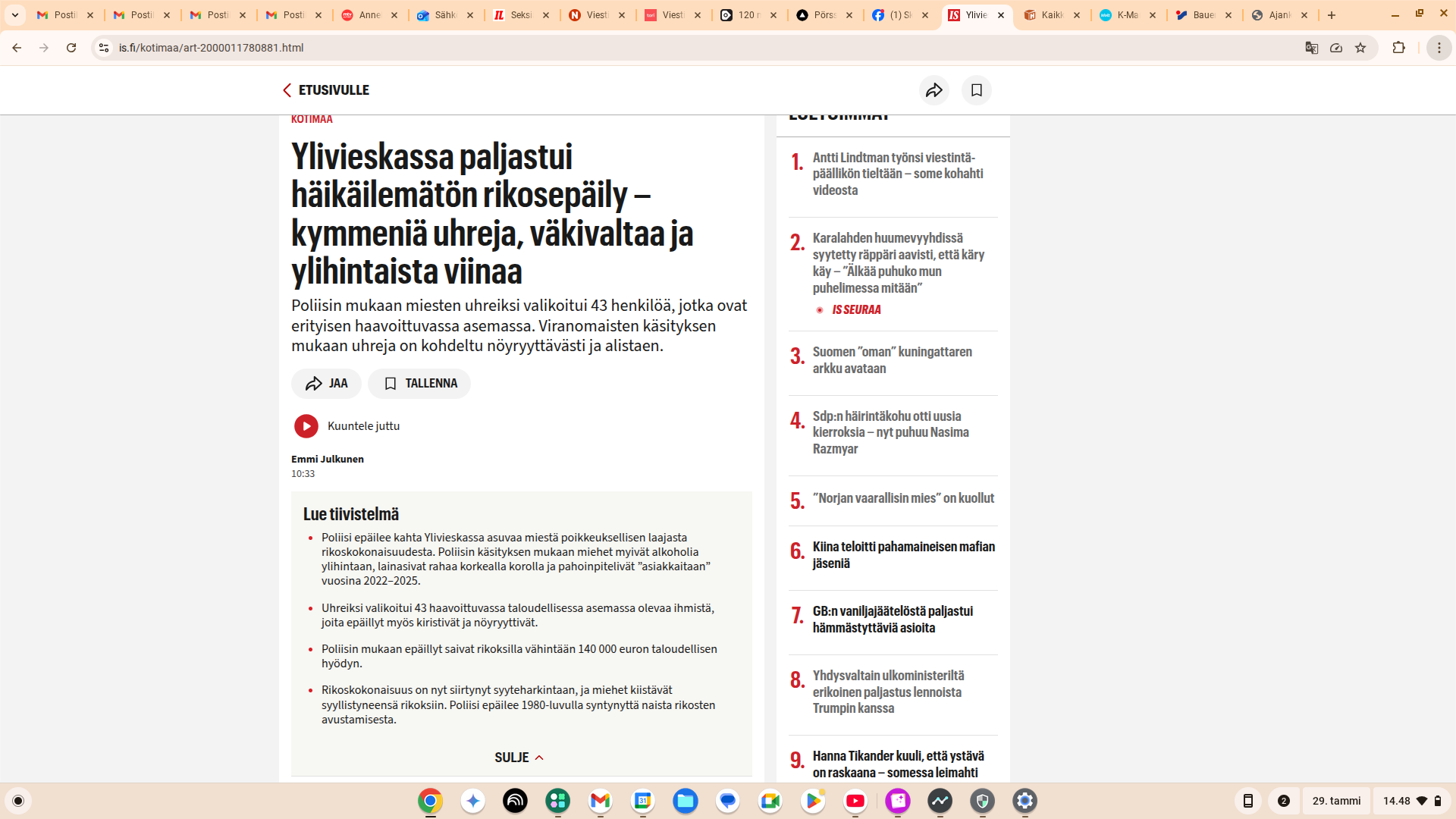
Task: Open the Chrome performance speedometer icon
Action: coord(1336,48)
